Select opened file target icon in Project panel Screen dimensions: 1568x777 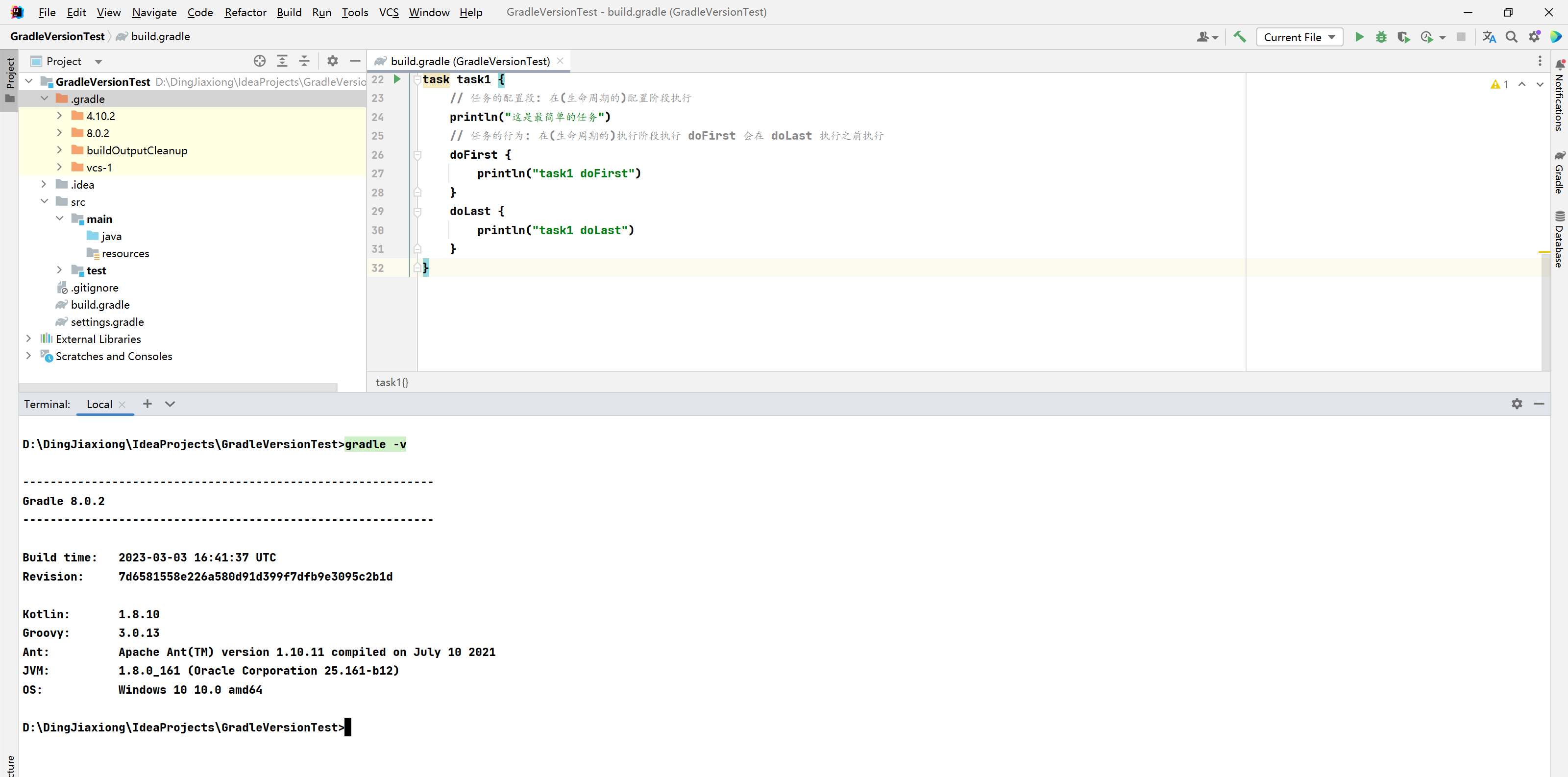[x=260, y=61]
